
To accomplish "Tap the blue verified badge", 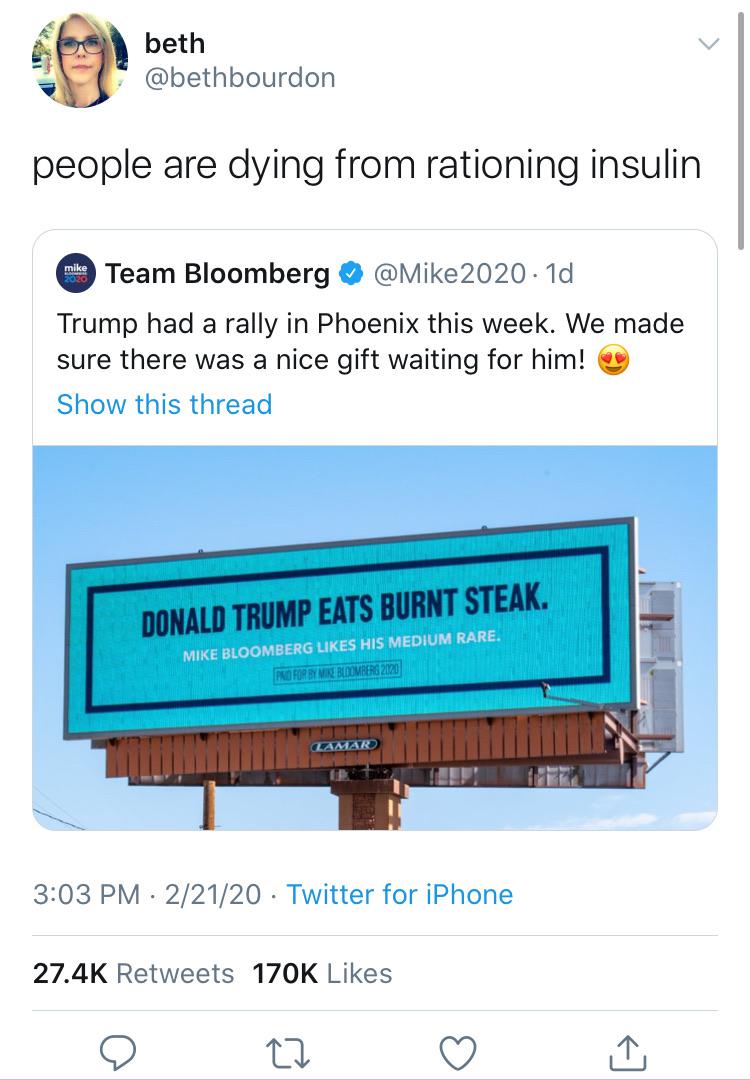I will 349,274.
